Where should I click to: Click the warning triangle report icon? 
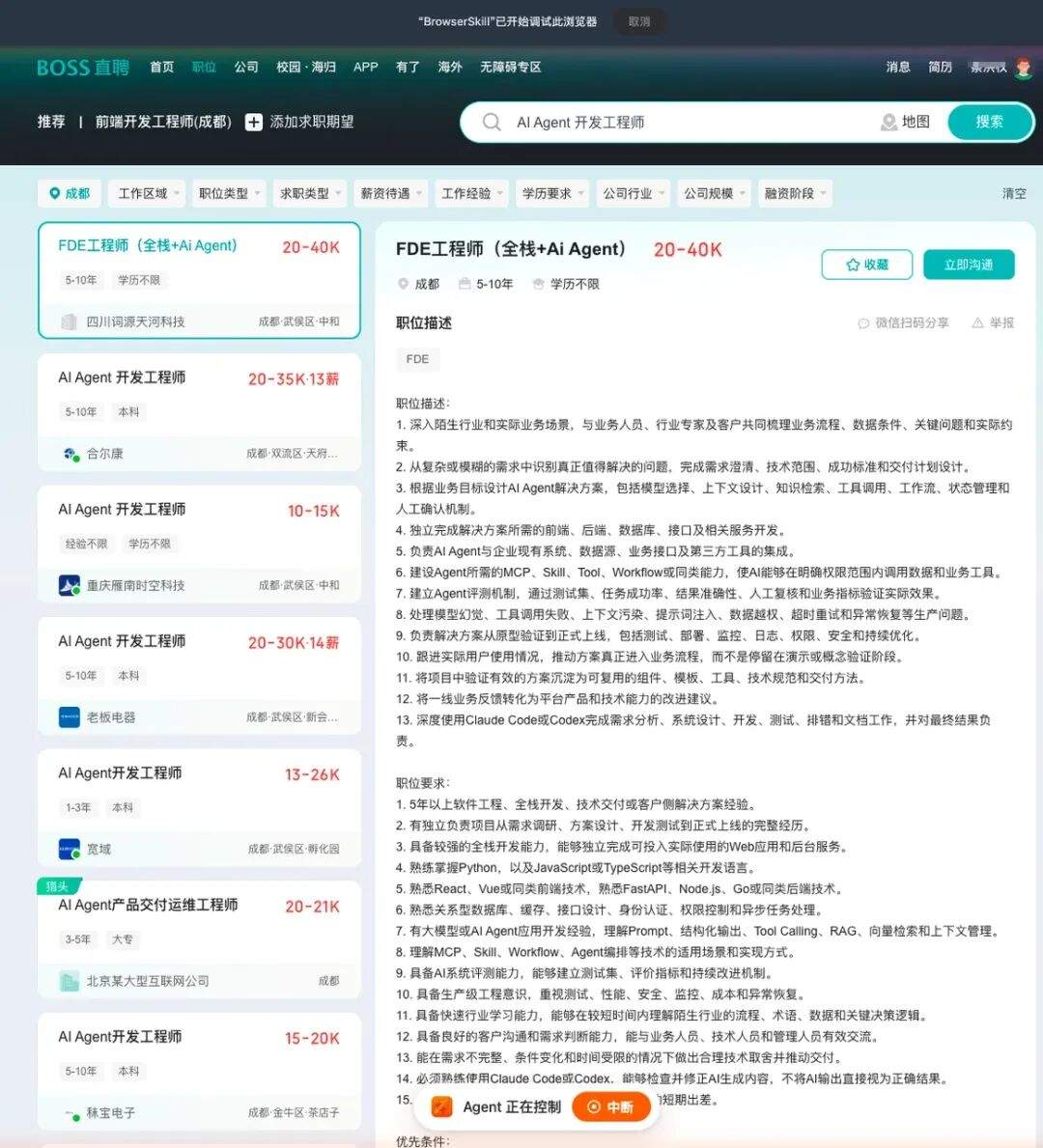tap(977, 322)
